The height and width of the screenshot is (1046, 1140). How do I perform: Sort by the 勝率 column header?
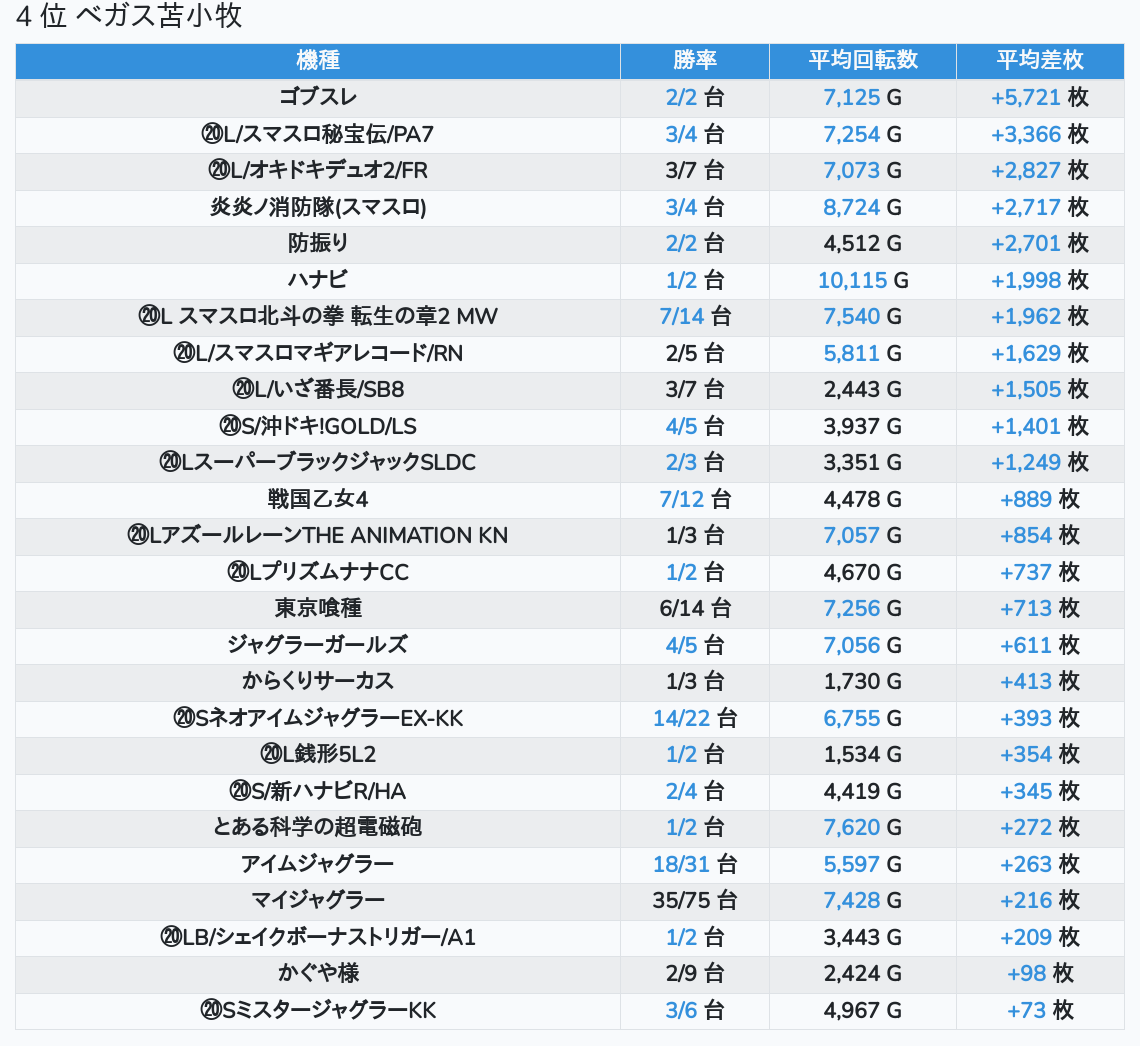[695, 61]
